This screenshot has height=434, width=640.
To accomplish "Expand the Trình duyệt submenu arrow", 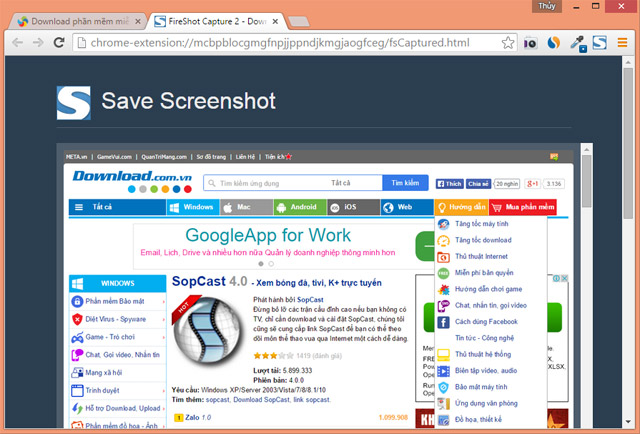I will tap(164, 391).
